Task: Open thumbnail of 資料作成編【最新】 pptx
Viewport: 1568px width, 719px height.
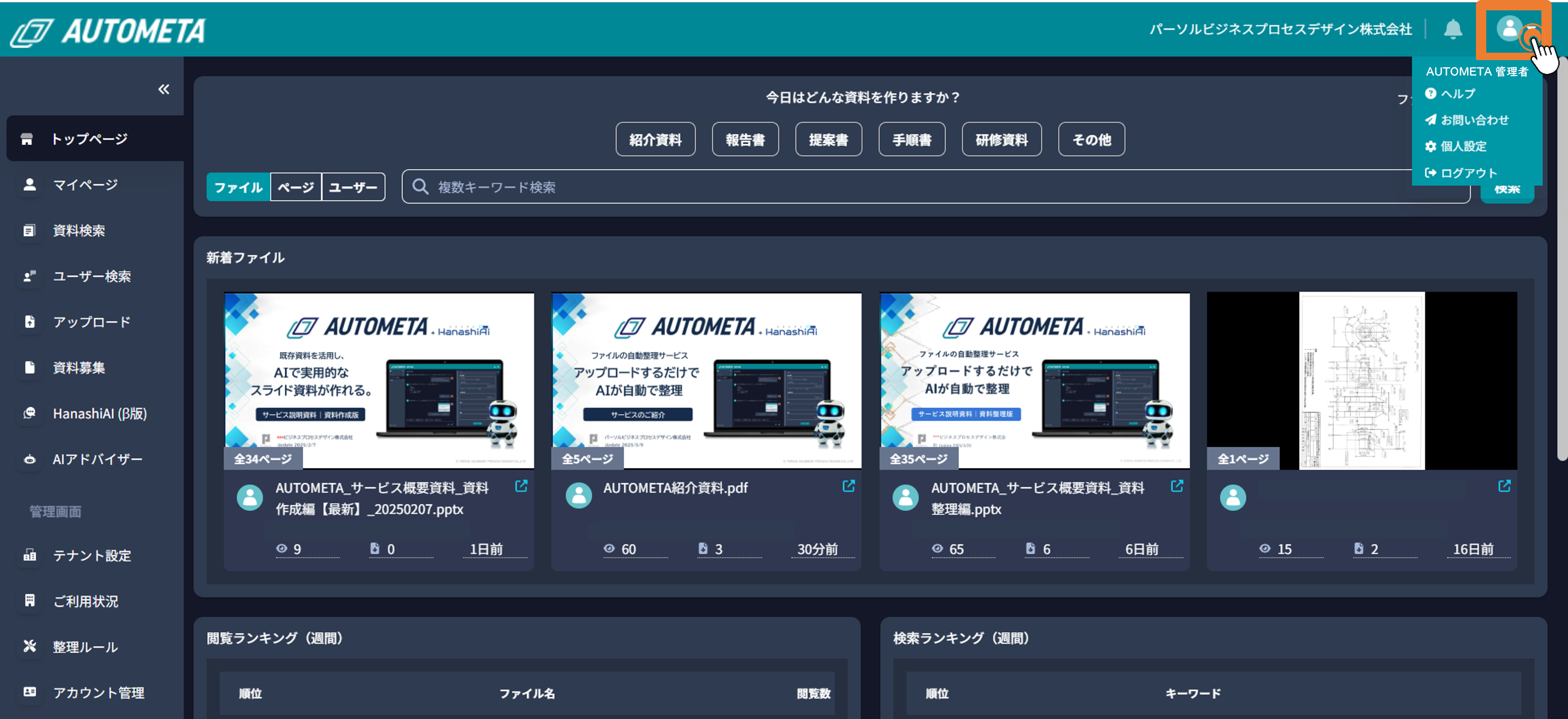Action: click(379, 381)
